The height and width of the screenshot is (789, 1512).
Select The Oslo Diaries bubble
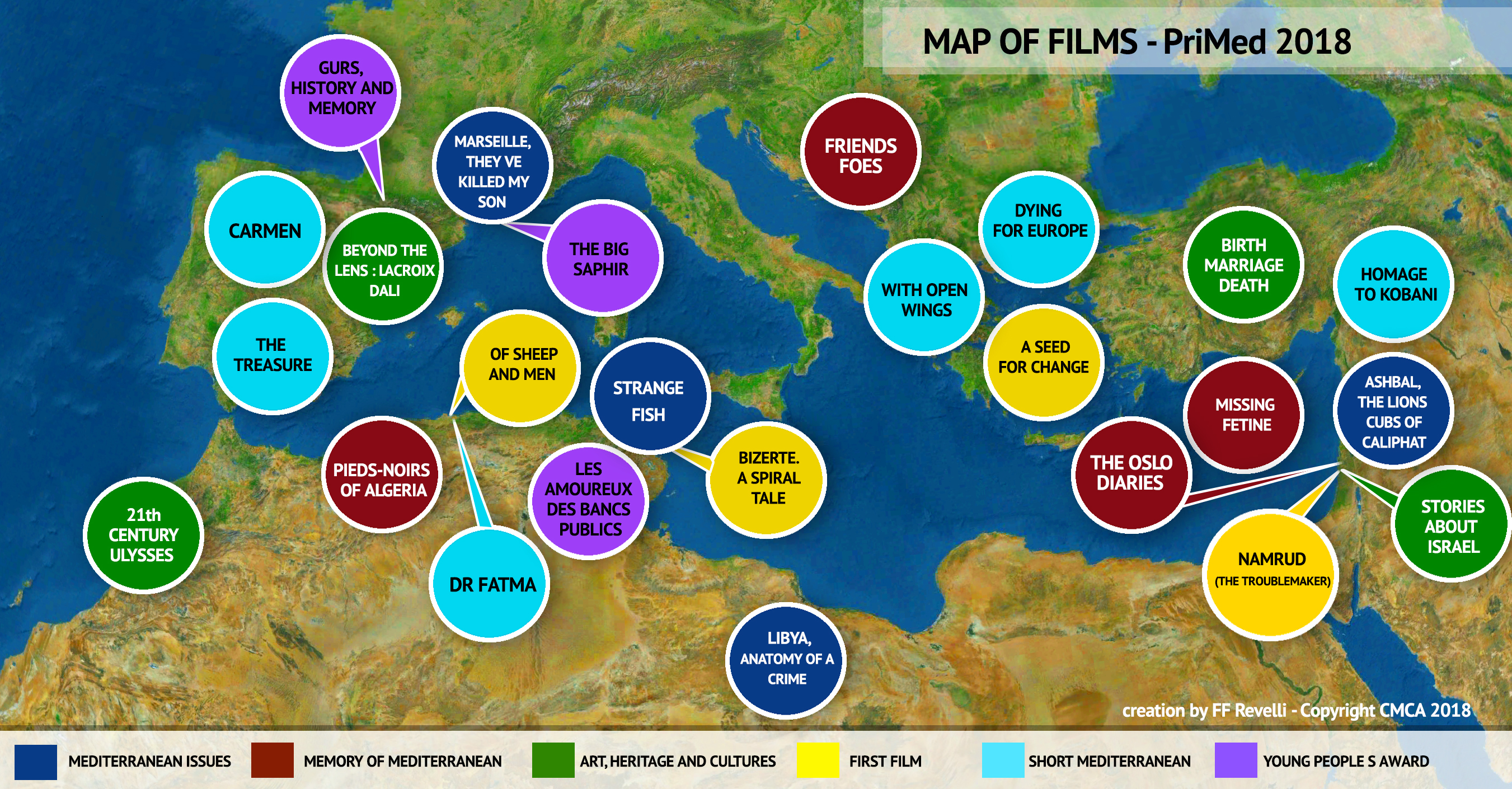click(1130, 473)
